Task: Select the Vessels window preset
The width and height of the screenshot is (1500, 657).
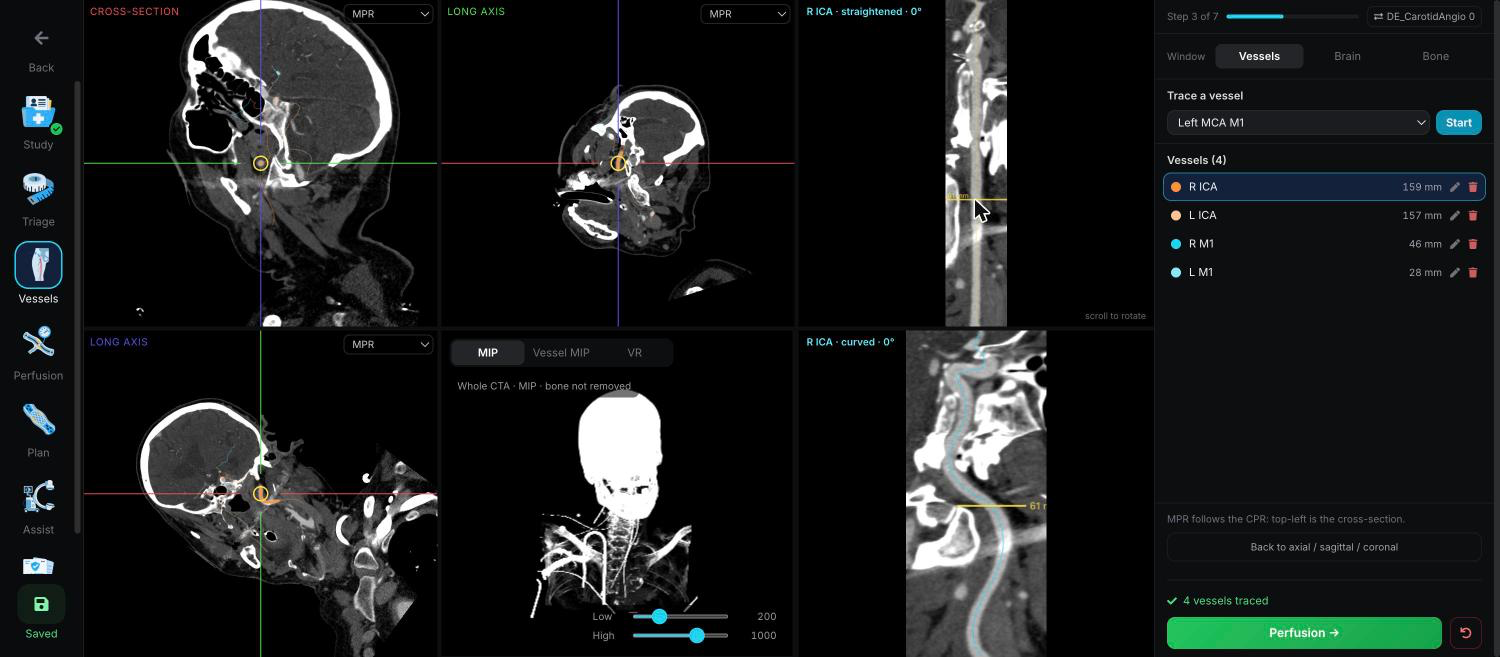Action: pos(1259,56)
